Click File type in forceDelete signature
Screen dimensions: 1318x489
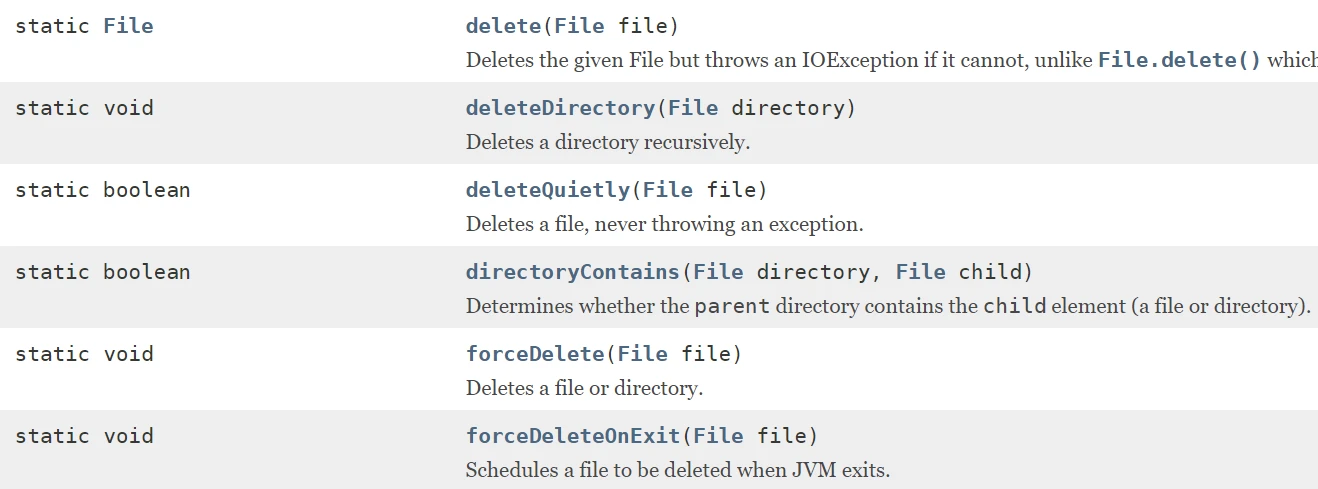point(643,354)
